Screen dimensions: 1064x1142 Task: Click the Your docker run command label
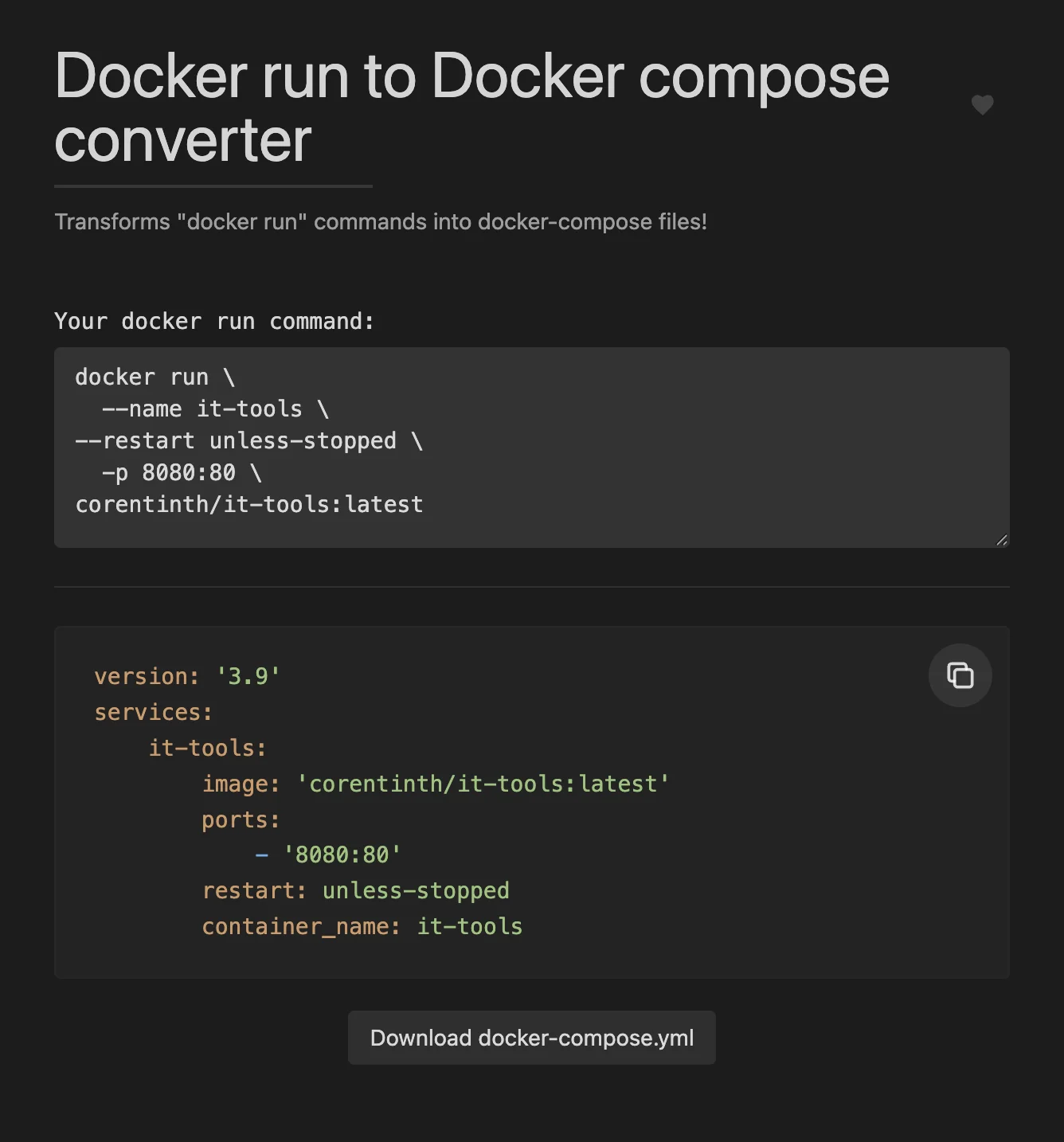click(213, 321)
